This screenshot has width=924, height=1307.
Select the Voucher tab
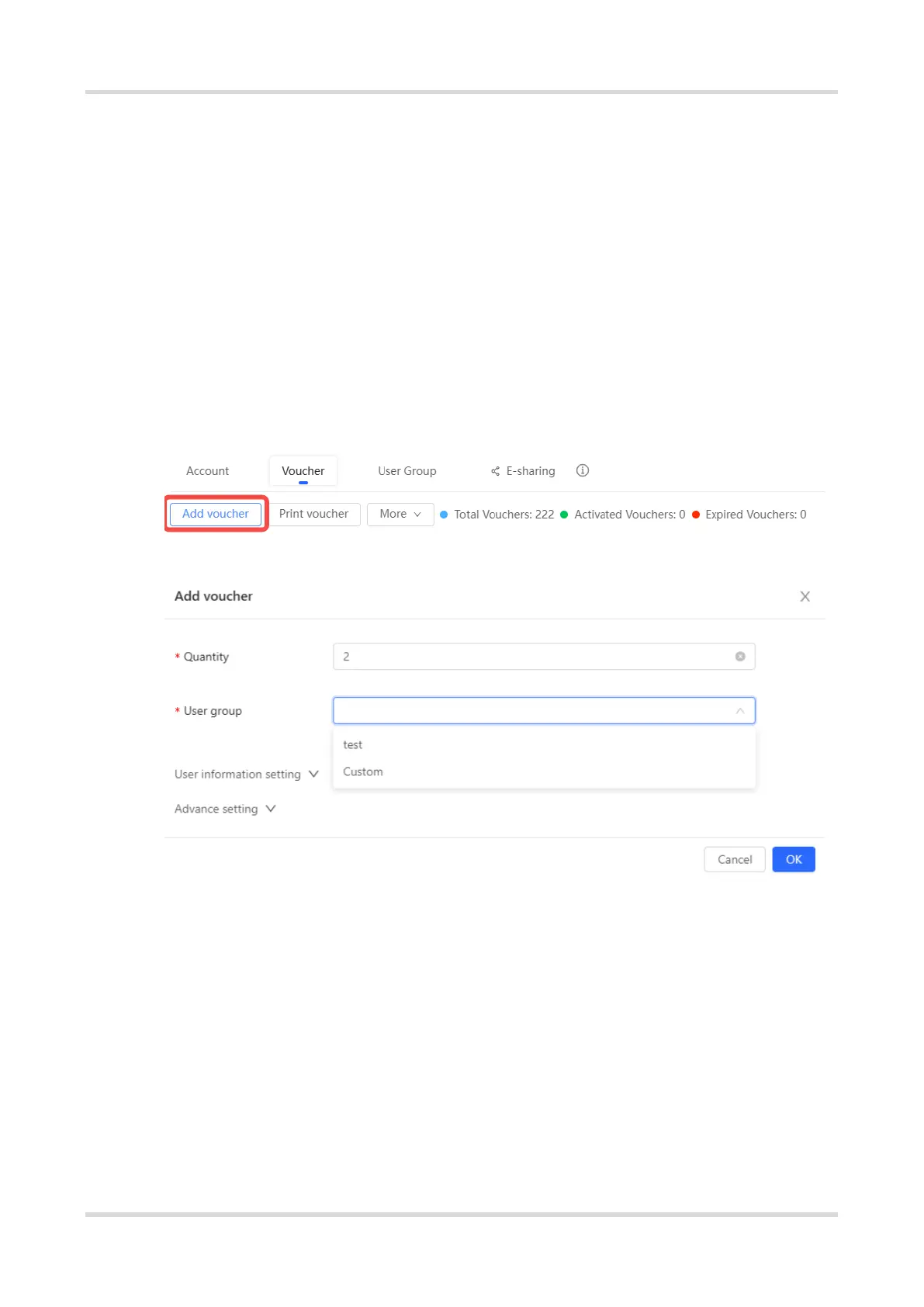303,471
